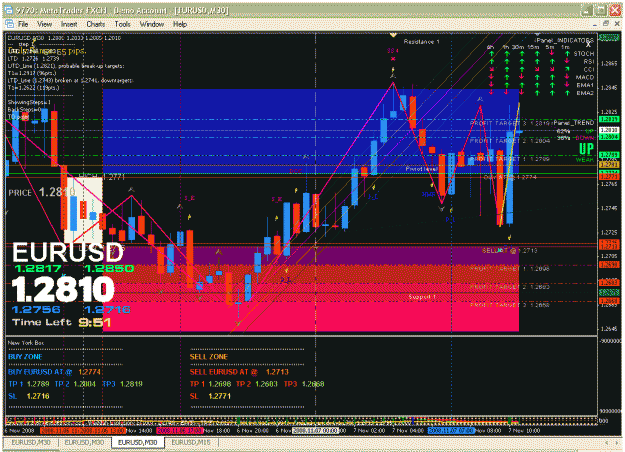Click the blue 1.2756 value
The height and width of the screenshot is (452, 625).
pyautogui.click(x=36, y=310)
